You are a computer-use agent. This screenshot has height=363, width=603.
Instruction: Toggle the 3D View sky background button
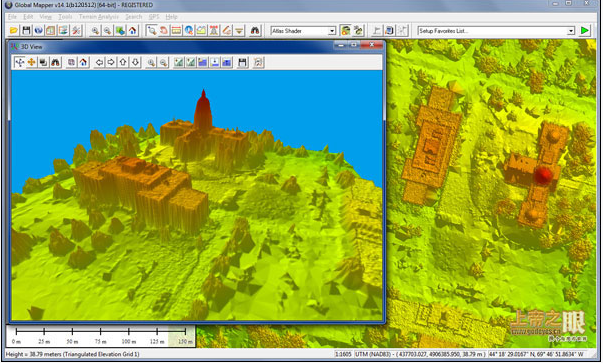[x=227, y=62]
